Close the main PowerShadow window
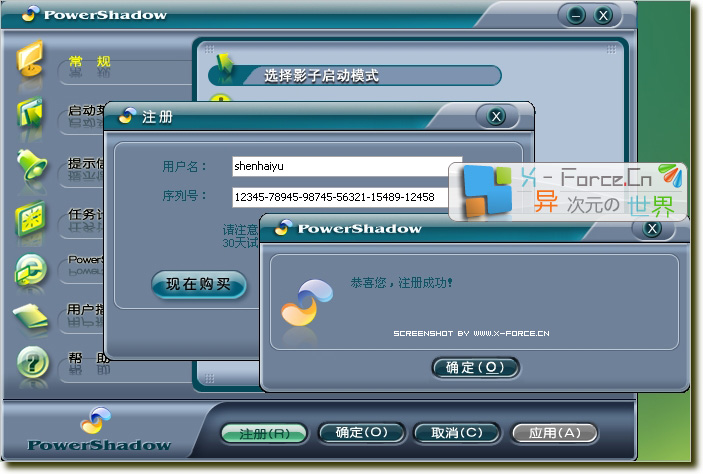This screenshot has height=474, width=703. coord(603,16)
